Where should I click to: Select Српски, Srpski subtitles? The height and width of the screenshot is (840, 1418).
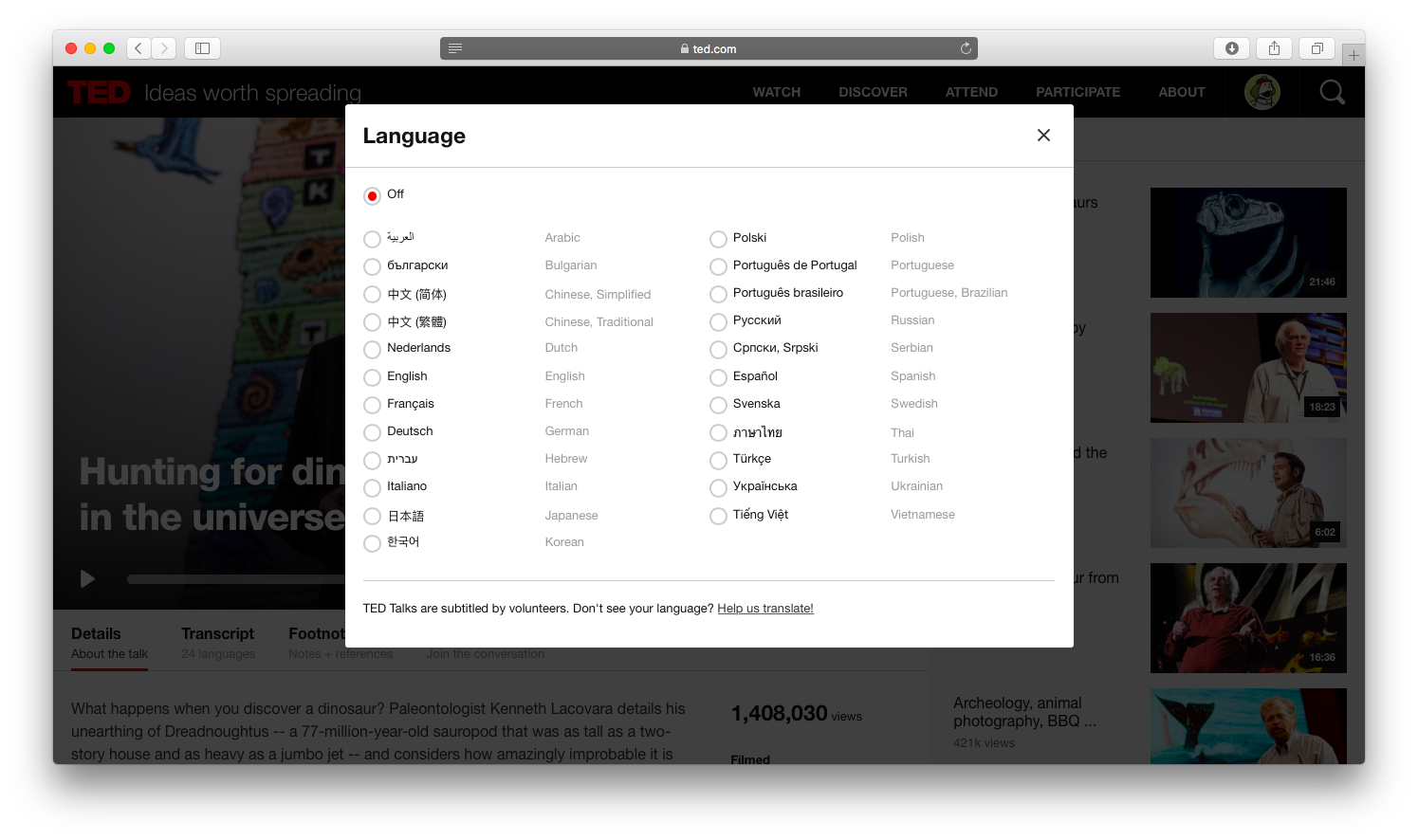719,350
